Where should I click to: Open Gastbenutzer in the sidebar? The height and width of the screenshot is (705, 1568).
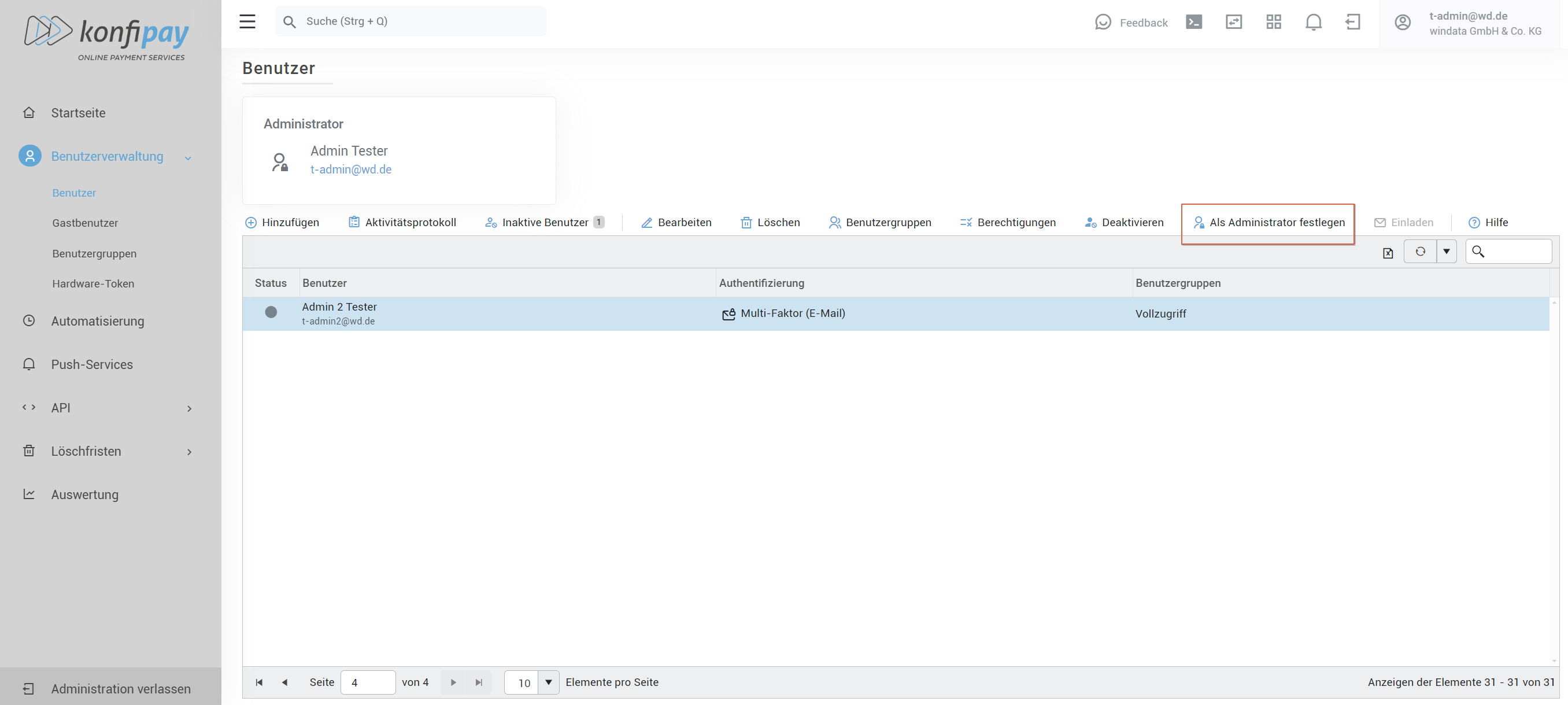click(x=85, y=223)
